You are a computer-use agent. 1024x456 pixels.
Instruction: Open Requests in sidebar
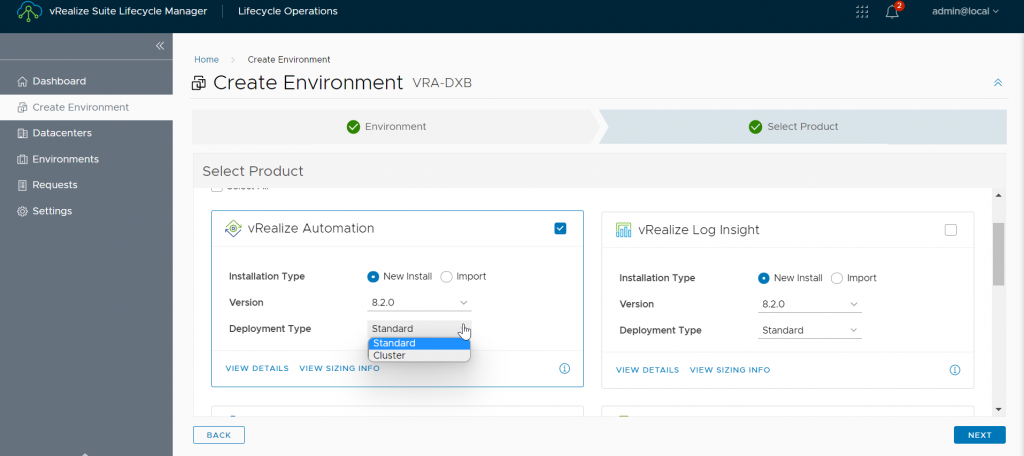point(86,185)
